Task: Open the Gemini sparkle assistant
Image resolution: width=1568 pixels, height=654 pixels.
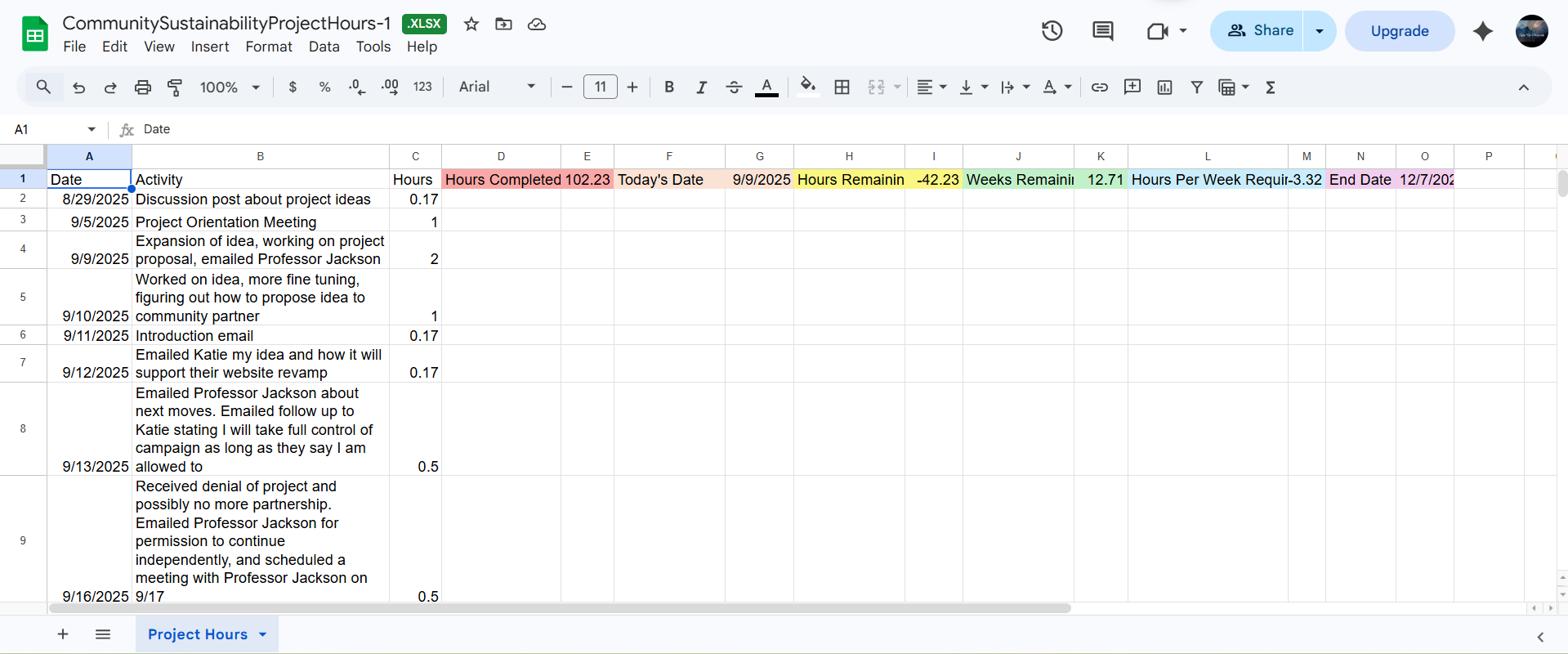Action: point(1483,31)
